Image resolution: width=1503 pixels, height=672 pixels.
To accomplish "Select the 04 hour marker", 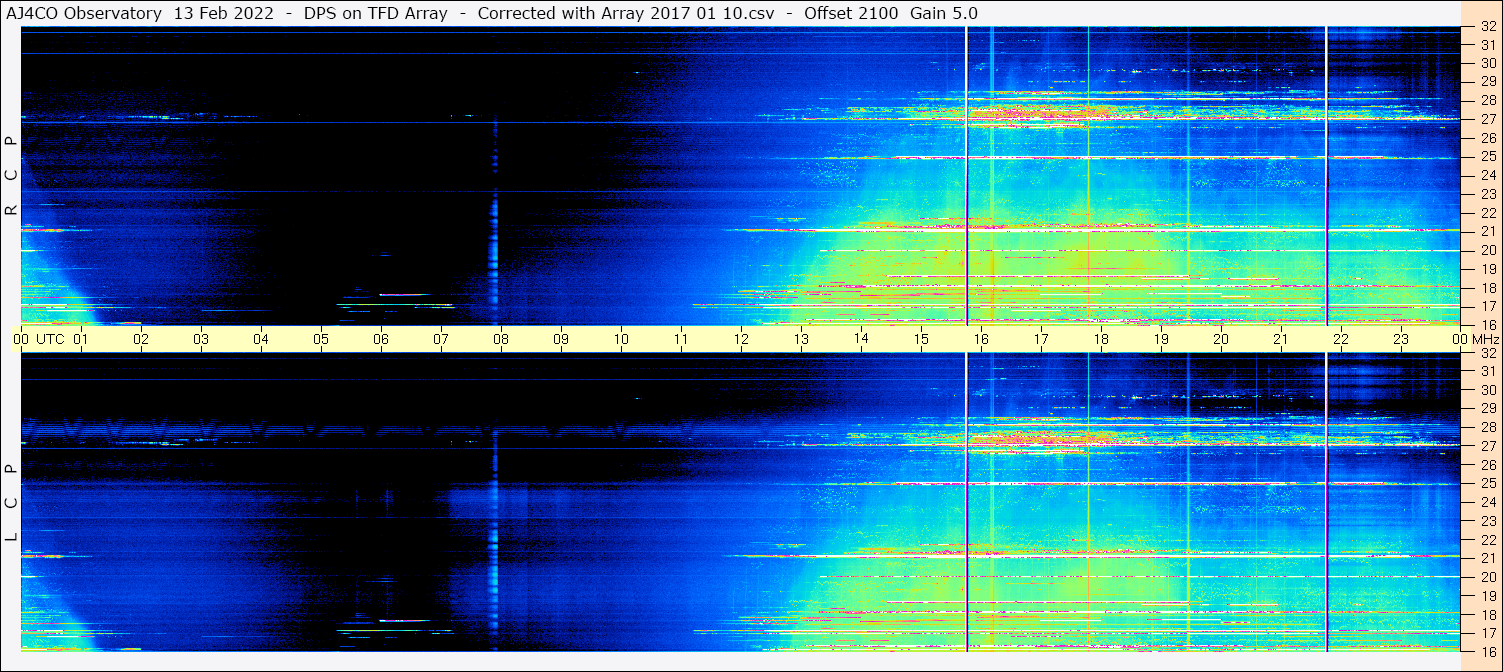I will [x=261, y=339].
